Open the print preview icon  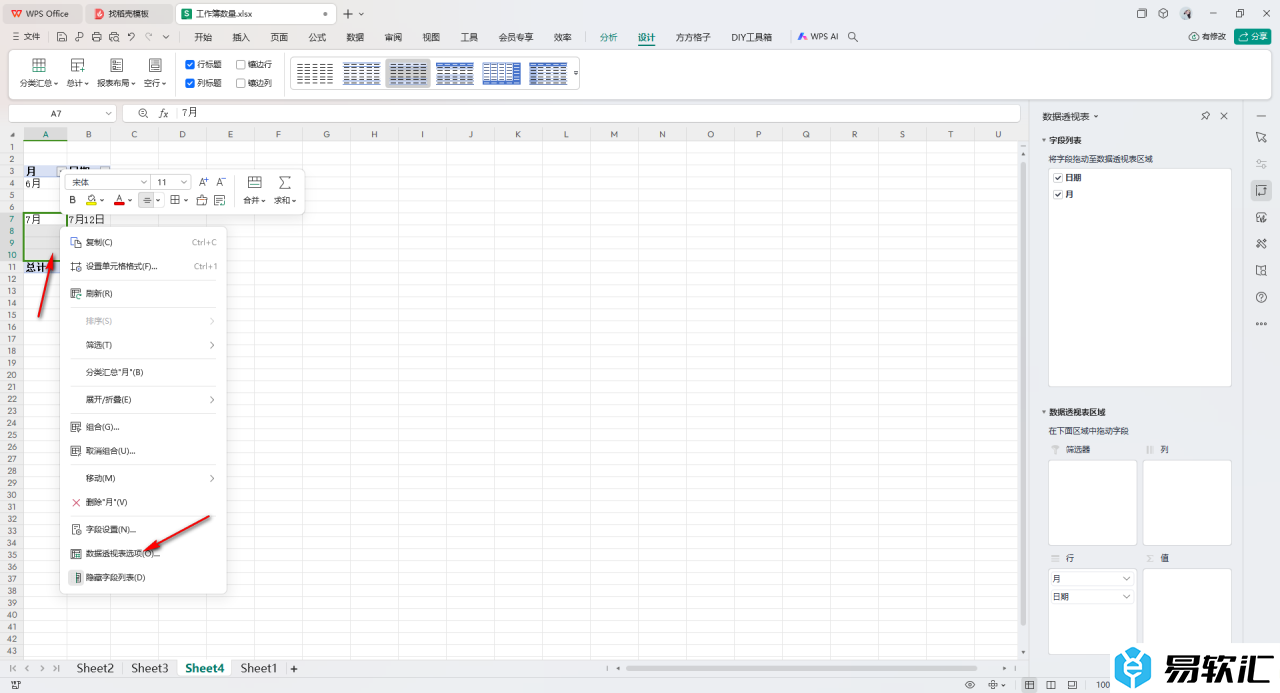pos(114,37)
